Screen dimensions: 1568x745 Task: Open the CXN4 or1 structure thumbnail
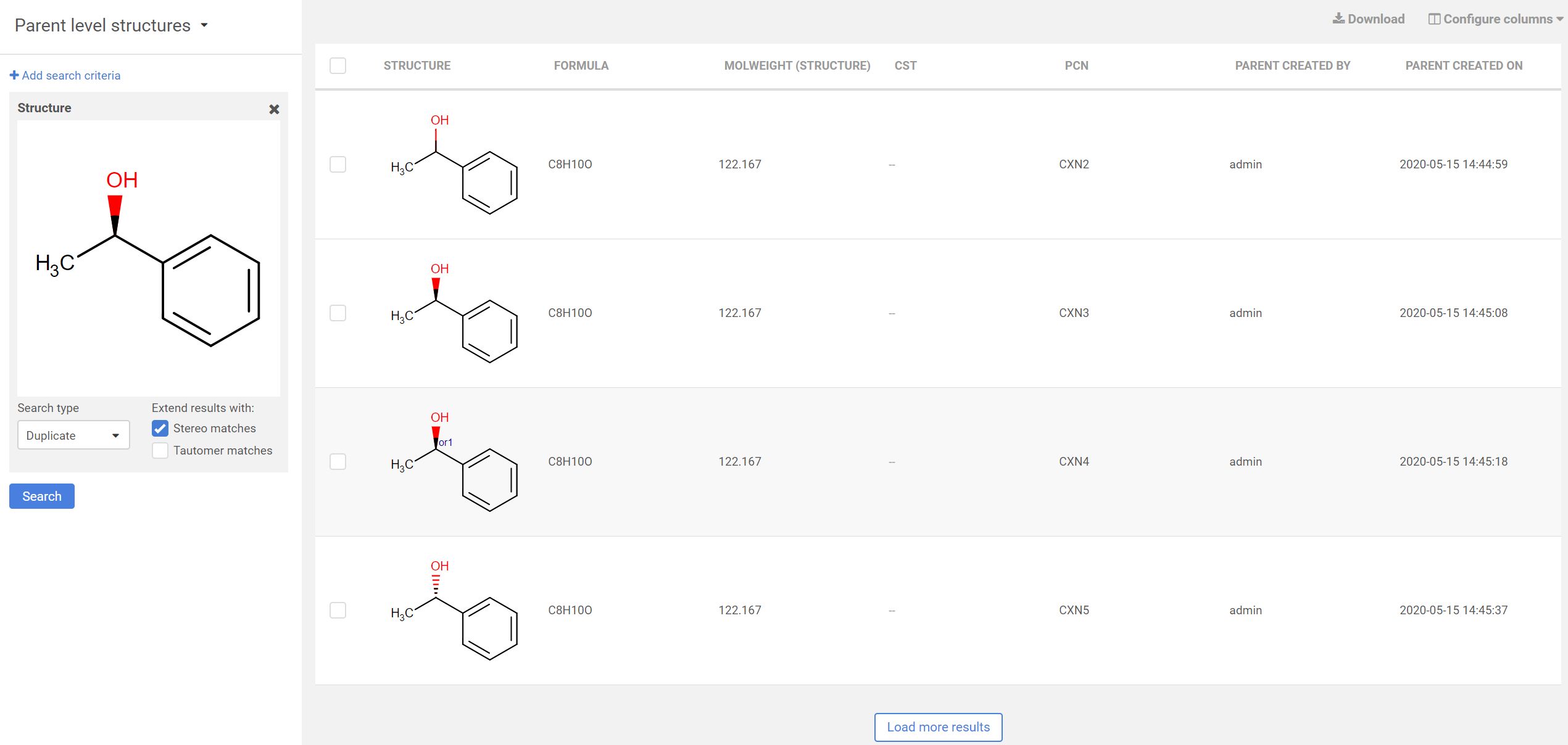pos(454,462)
